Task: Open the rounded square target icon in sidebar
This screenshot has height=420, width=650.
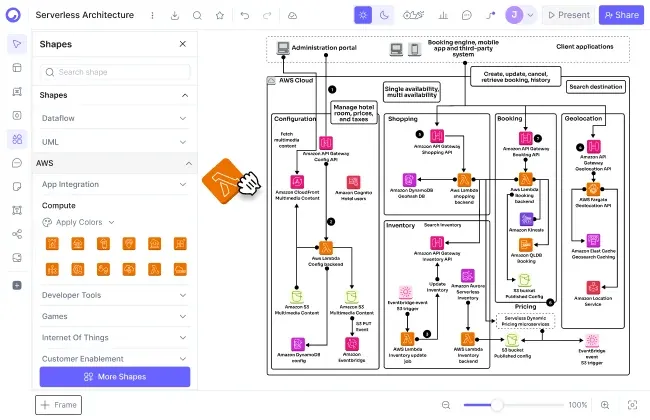Action: click(x=17, y=115)
